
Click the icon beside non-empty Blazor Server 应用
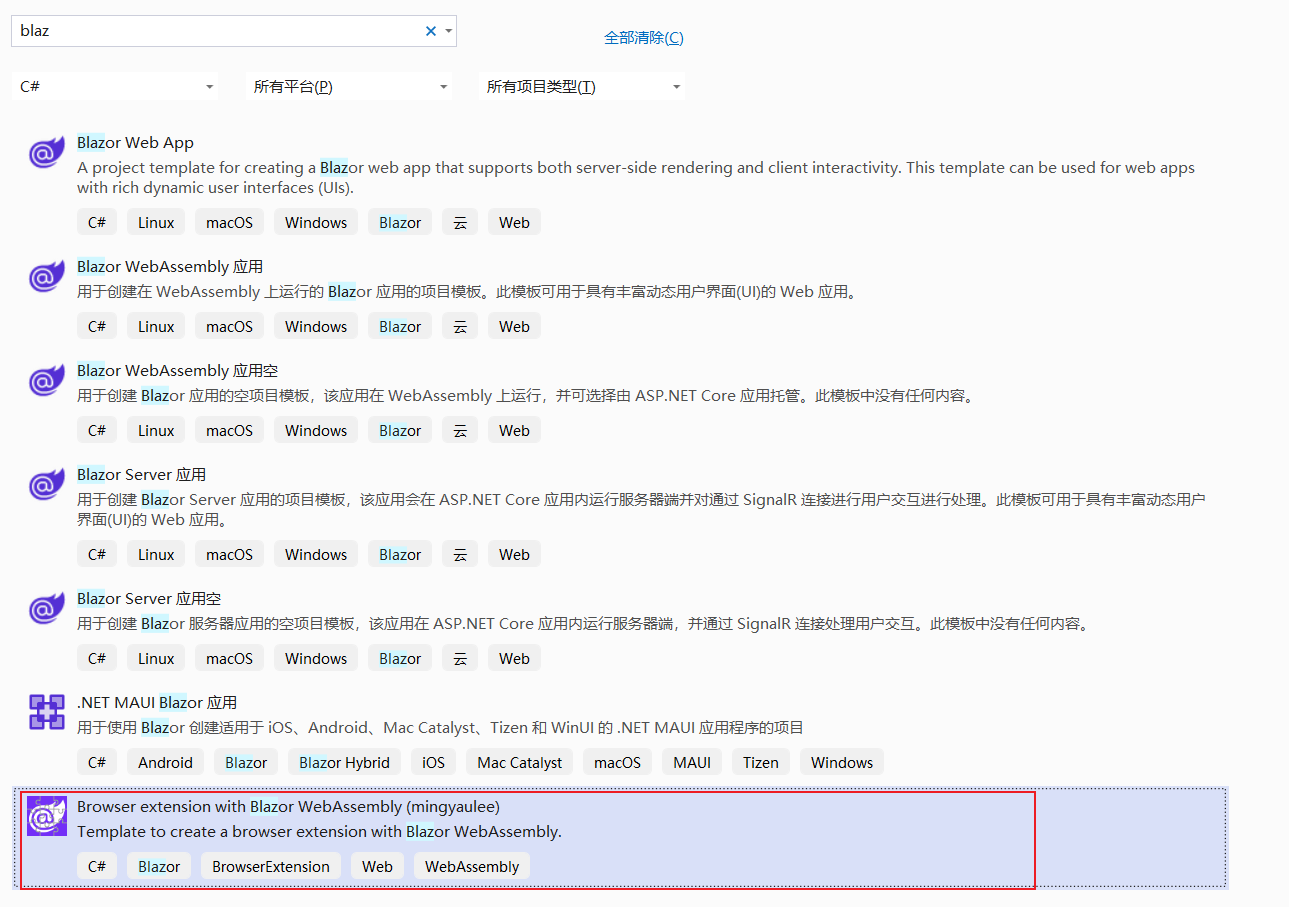tap(47, 485)
